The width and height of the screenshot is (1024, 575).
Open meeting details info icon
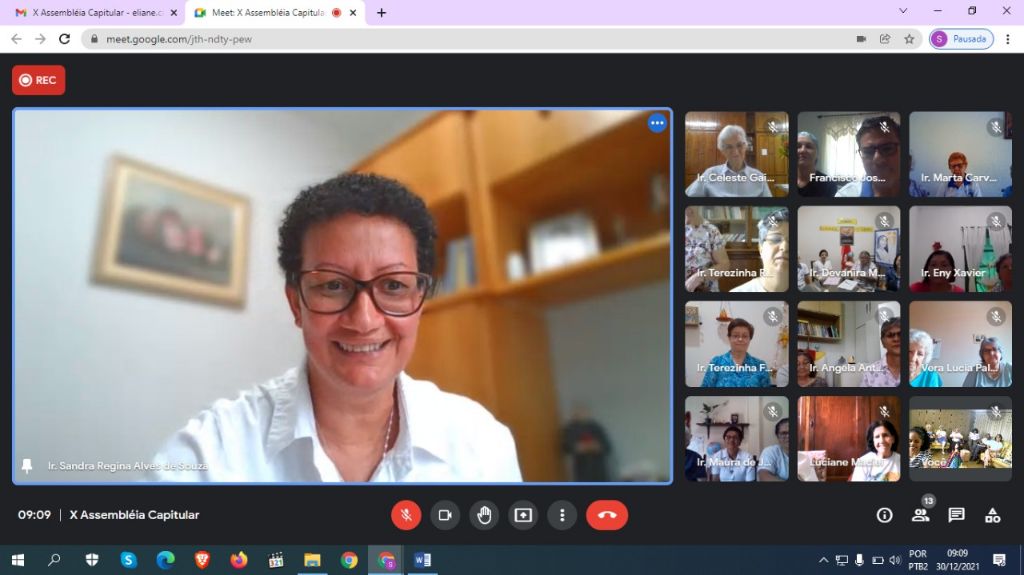884,515
